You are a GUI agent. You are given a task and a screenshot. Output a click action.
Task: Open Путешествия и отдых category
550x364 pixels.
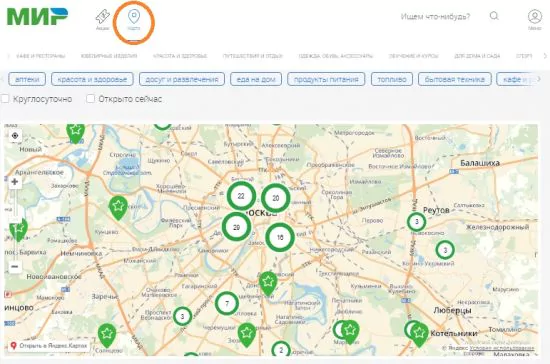click(x=253, y=56)
